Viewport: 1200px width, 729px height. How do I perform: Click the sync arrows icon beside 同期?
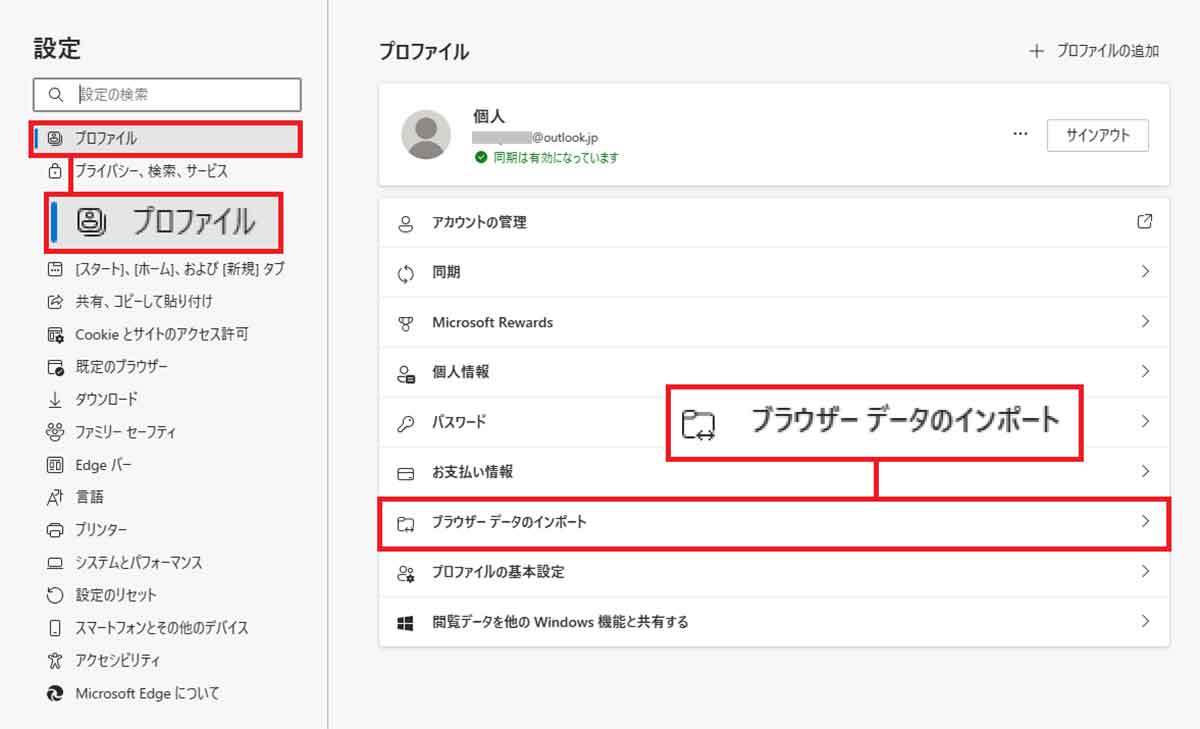[x=405, y=273]
